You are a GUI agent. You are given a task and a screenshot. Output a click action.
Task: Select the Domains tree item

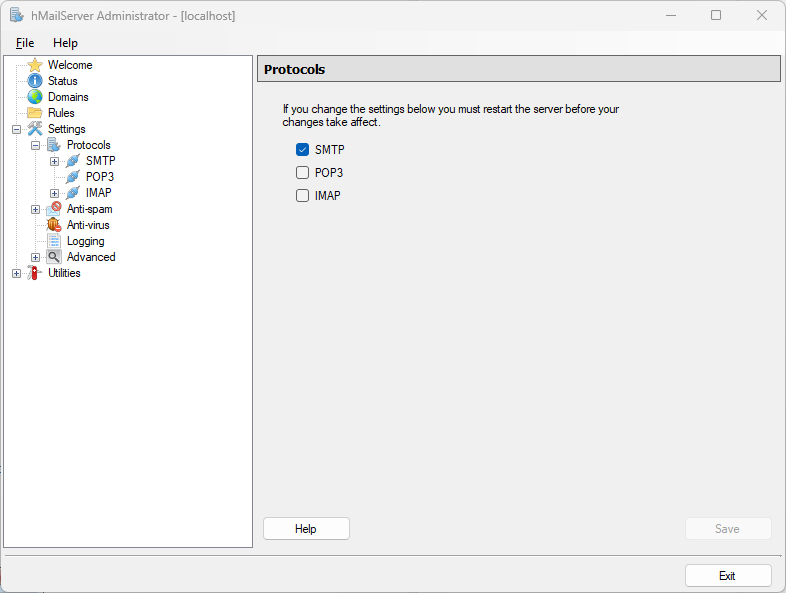click(68, 97)
